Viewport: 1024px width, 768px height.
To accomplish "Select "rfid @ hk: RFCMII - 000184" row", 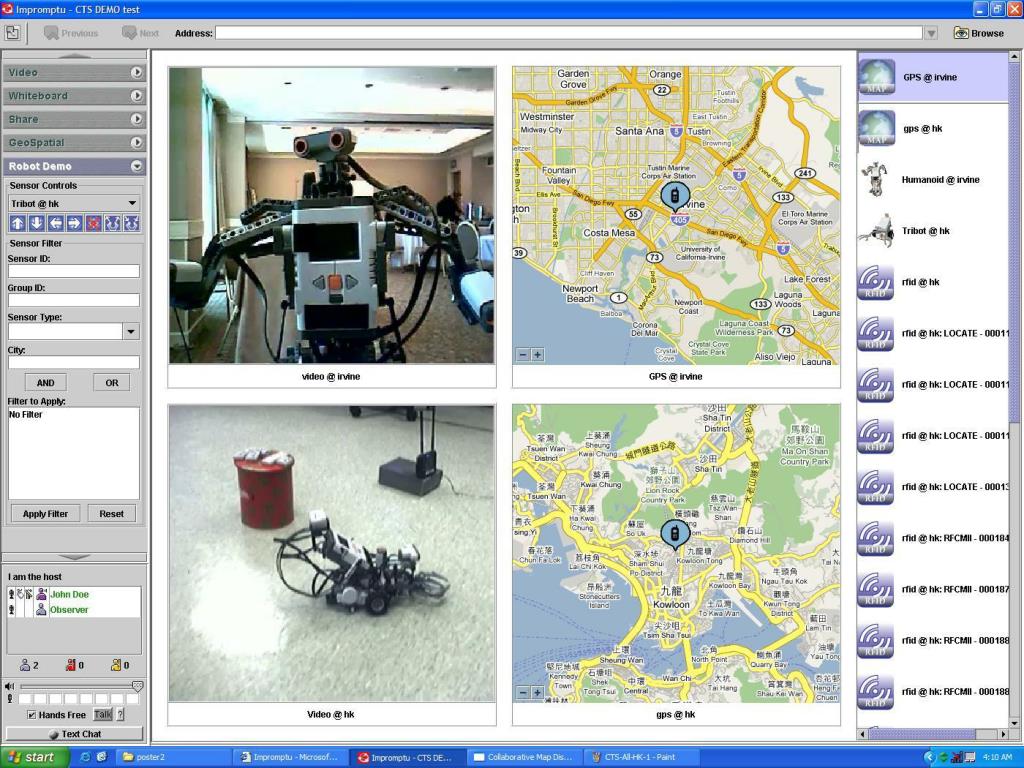I will (x=934, y=538).
